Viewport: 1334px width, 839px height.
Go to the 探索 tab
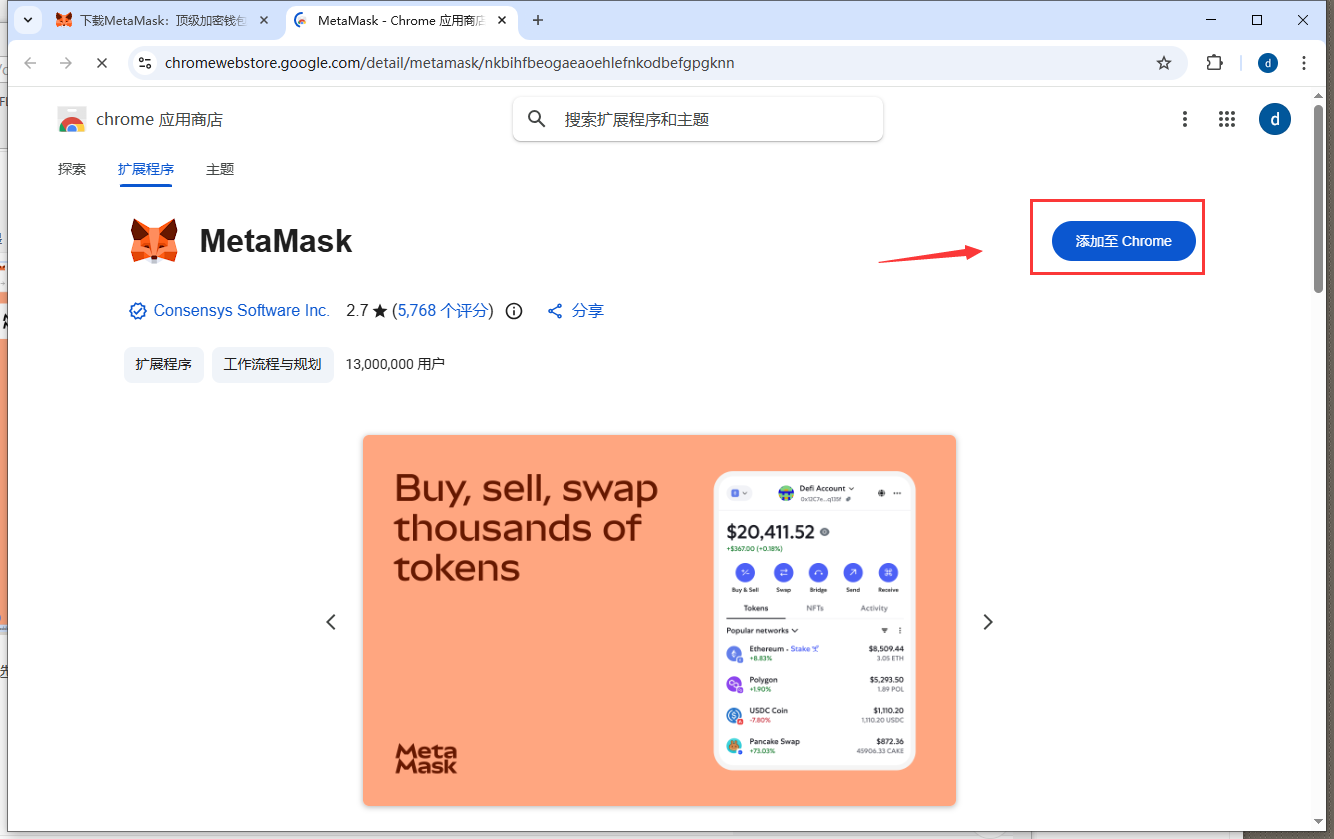pyautogui.click(x=72, y=169)
